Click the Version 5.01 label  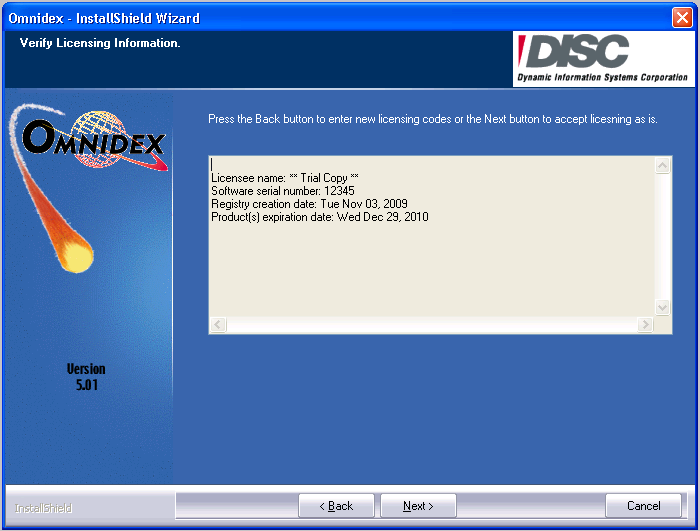(86, 376)
